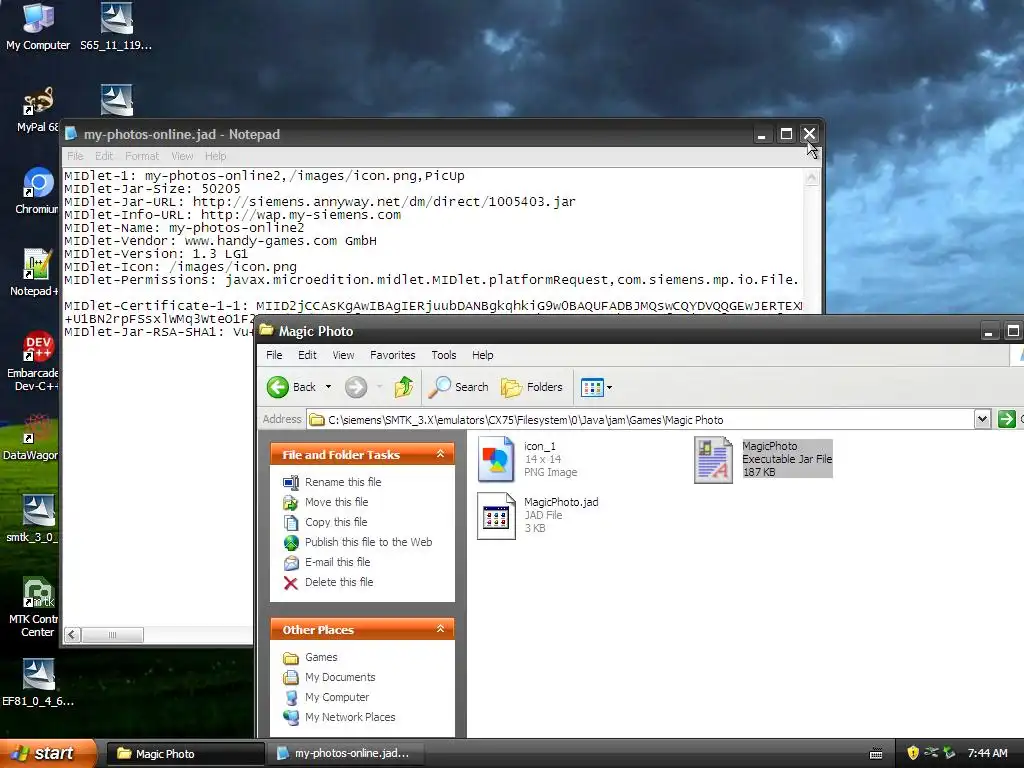Open the EF81_0_4_6 desktop icon
1024x768 pixels.
point(38,683)
